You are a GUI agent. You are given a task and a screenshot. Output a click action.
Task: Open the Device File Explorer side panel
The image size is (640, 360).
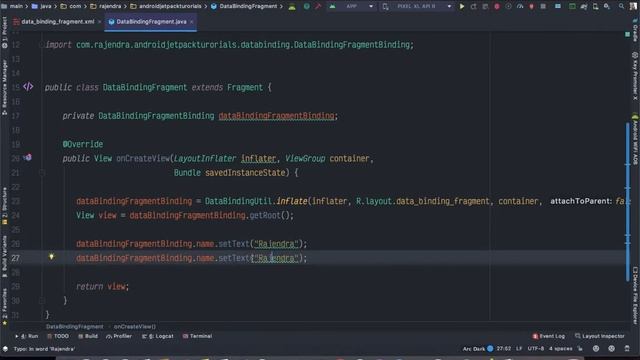click(x=635, y=295)
